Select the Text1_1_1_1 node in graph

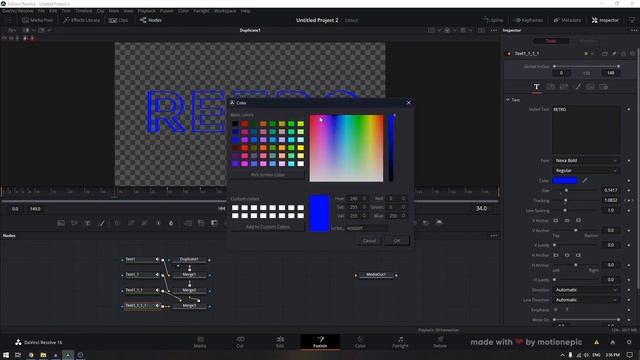(142, 306)
